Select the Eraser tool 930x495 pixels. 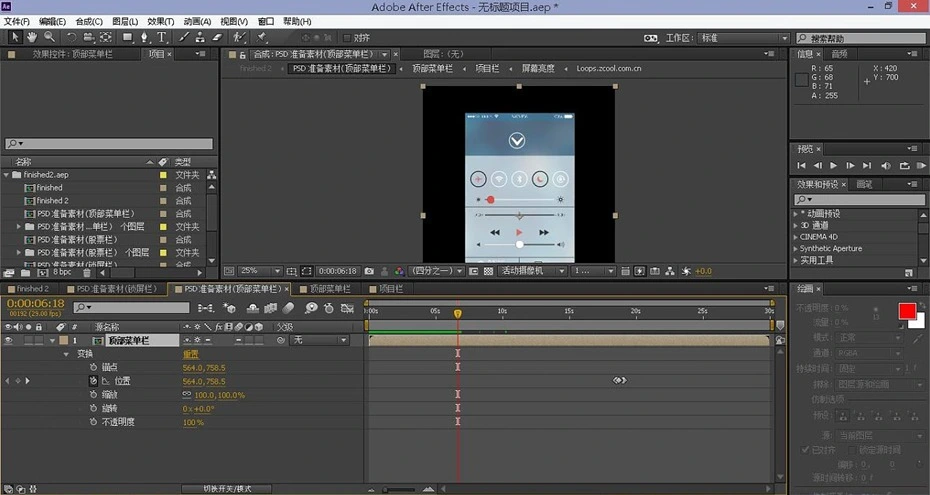pos(217,37)
